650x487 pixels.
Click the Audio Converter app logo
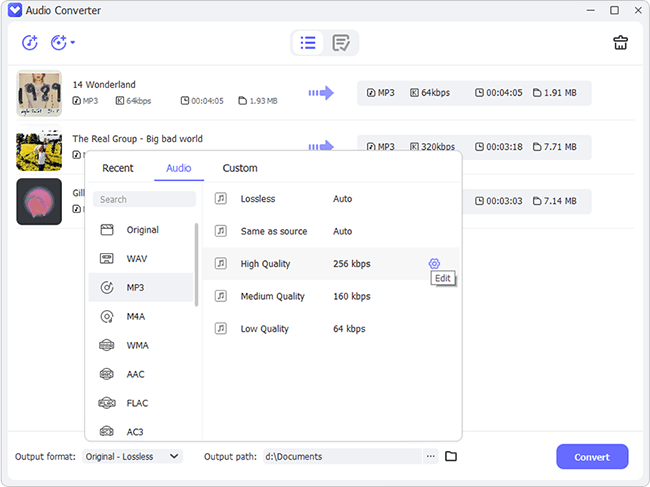coord(15,10)
